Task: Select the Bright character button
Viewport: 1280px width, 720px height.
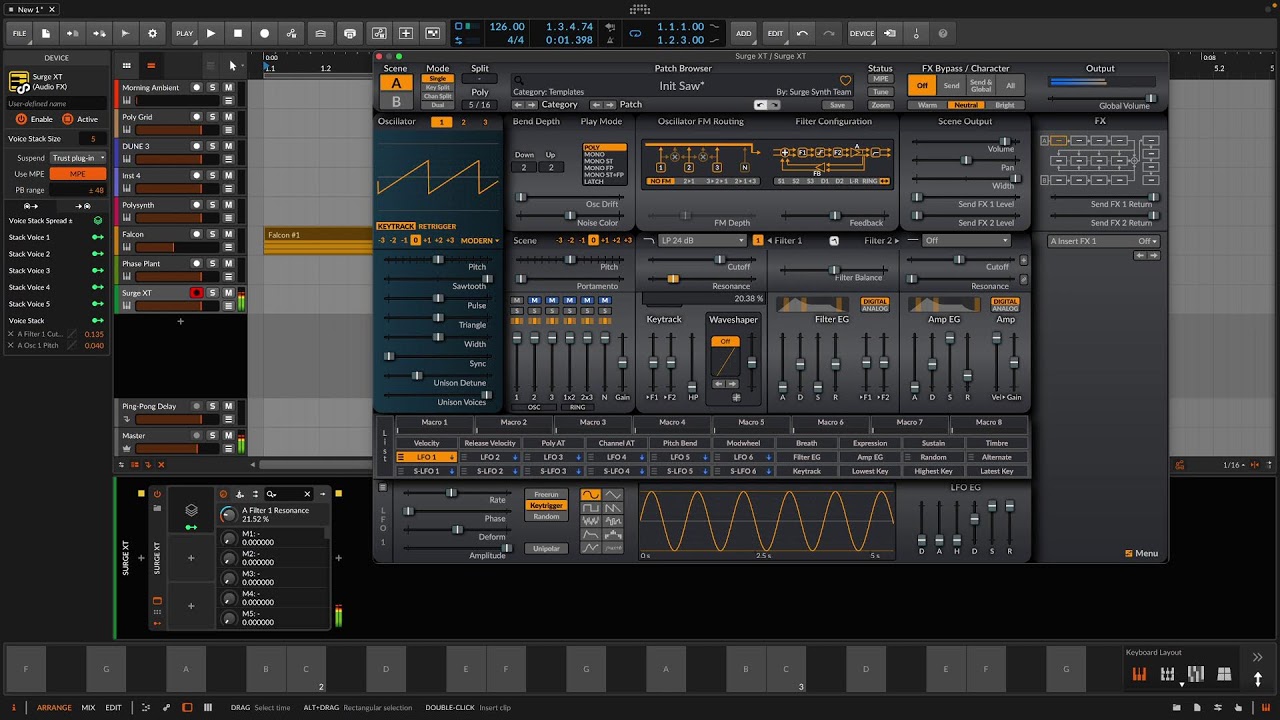Action: coord(1004,105)
